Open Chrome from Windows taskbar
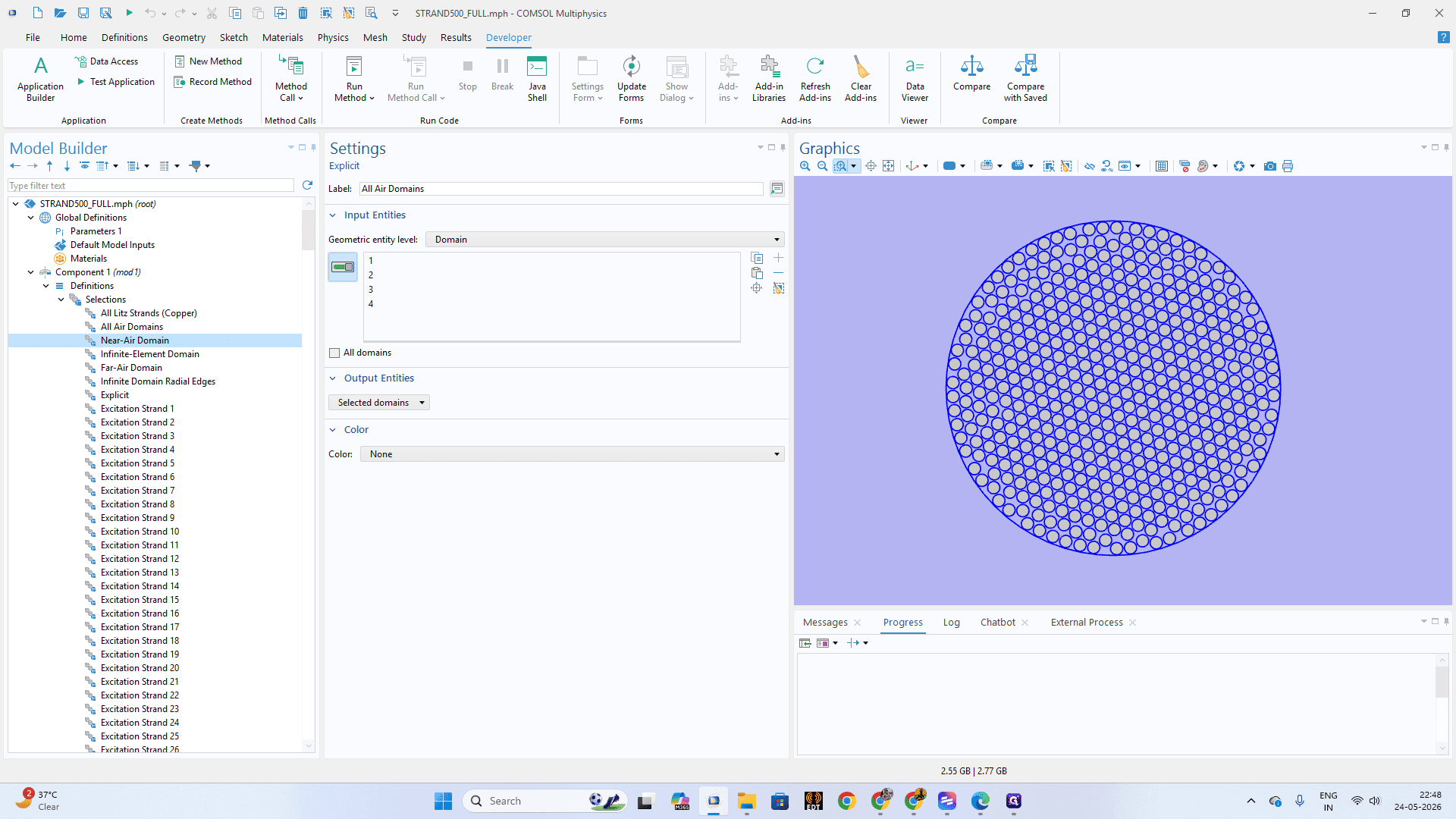 point(847,801)
